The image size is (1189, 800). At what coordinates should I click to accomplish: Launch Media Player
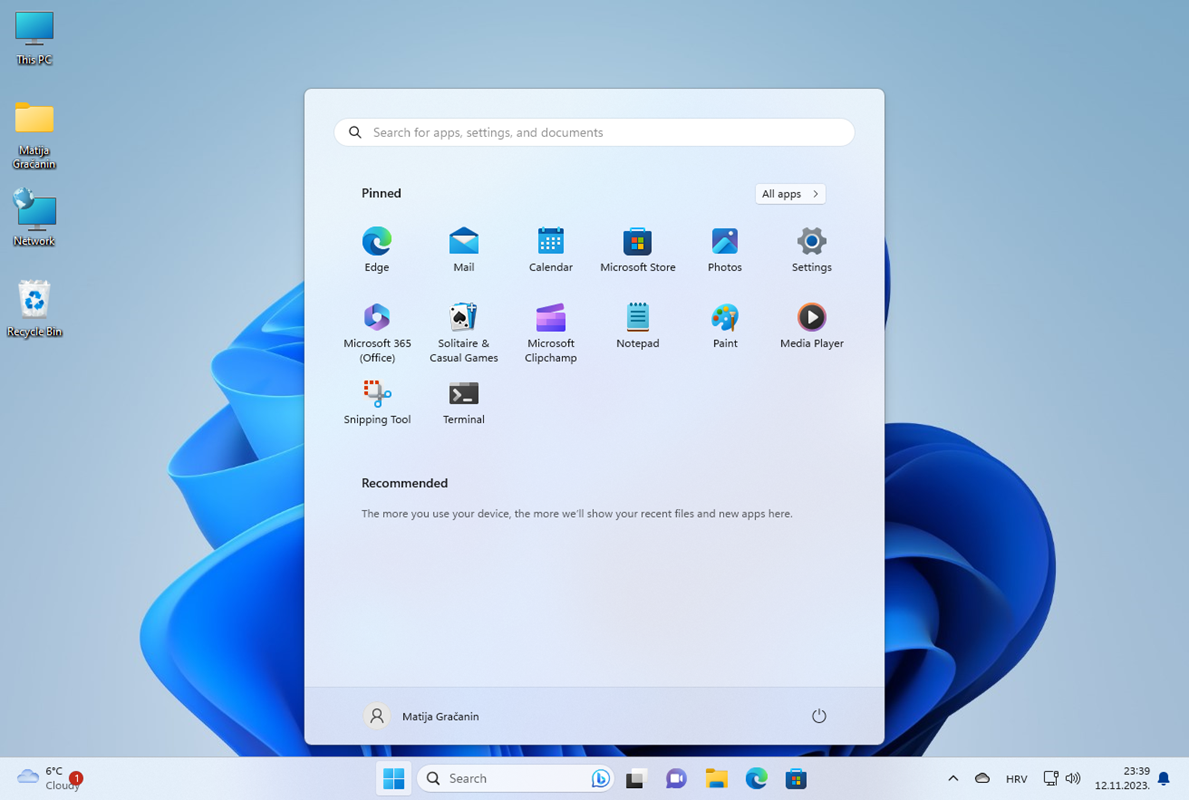pos(811,326)
